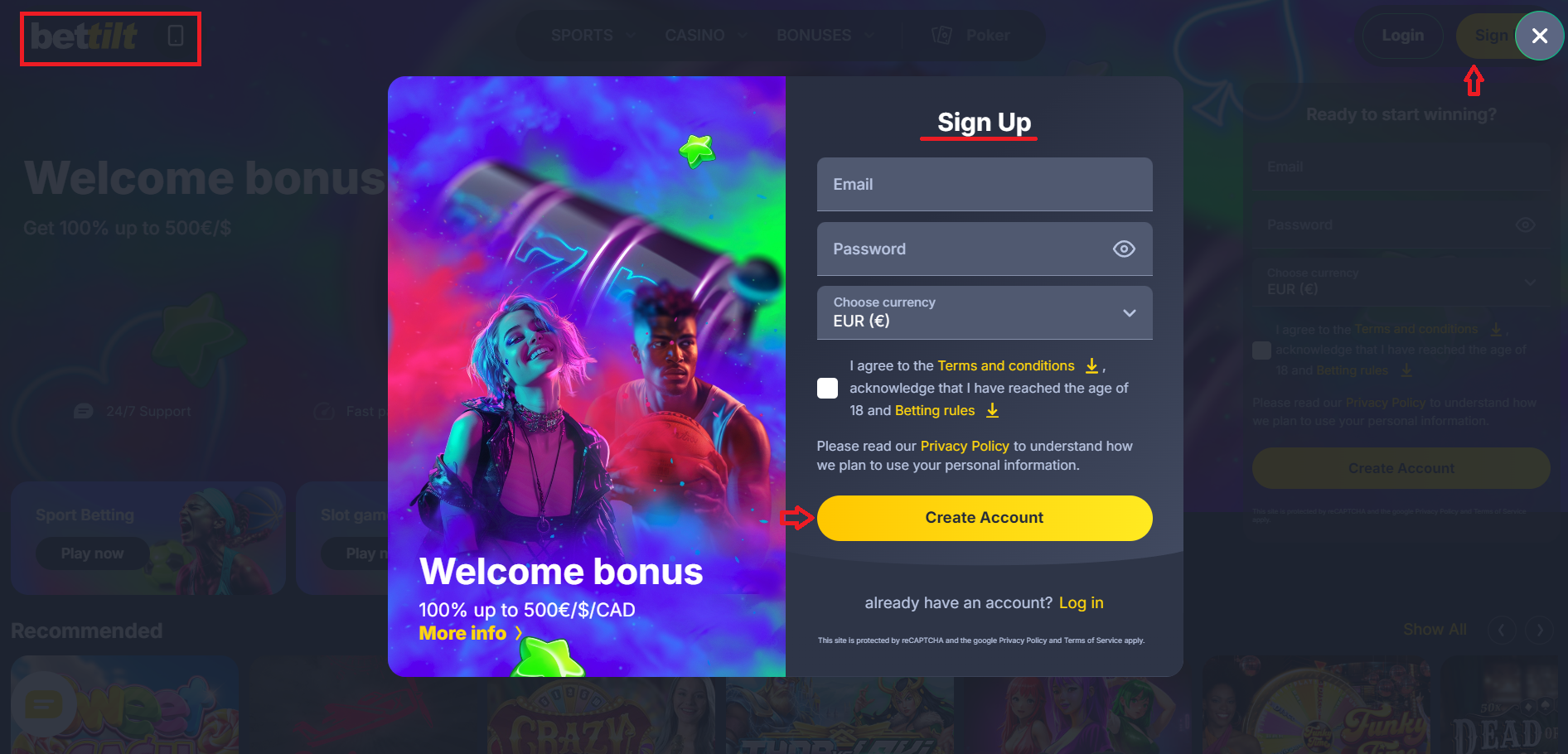Download Terms and conditions via arrow icon
Screen dimensions: 1568x754
point(1091,365)
